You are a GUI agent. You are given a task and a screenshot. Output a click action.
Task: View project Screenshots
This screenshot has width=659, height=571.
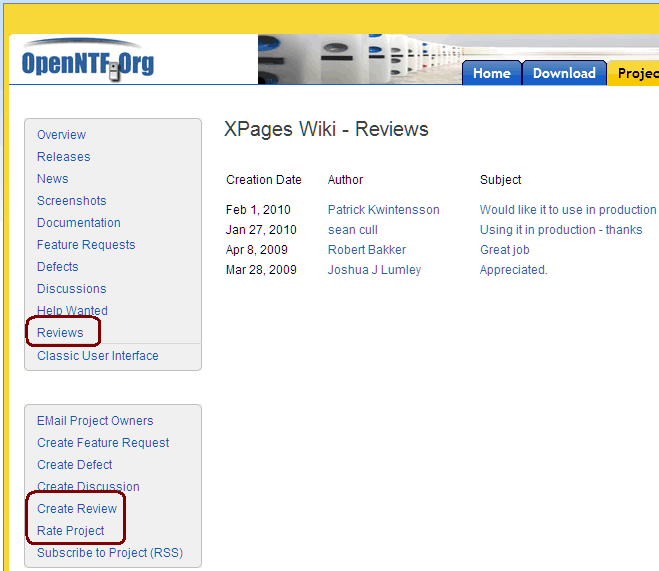click(71, 200)
